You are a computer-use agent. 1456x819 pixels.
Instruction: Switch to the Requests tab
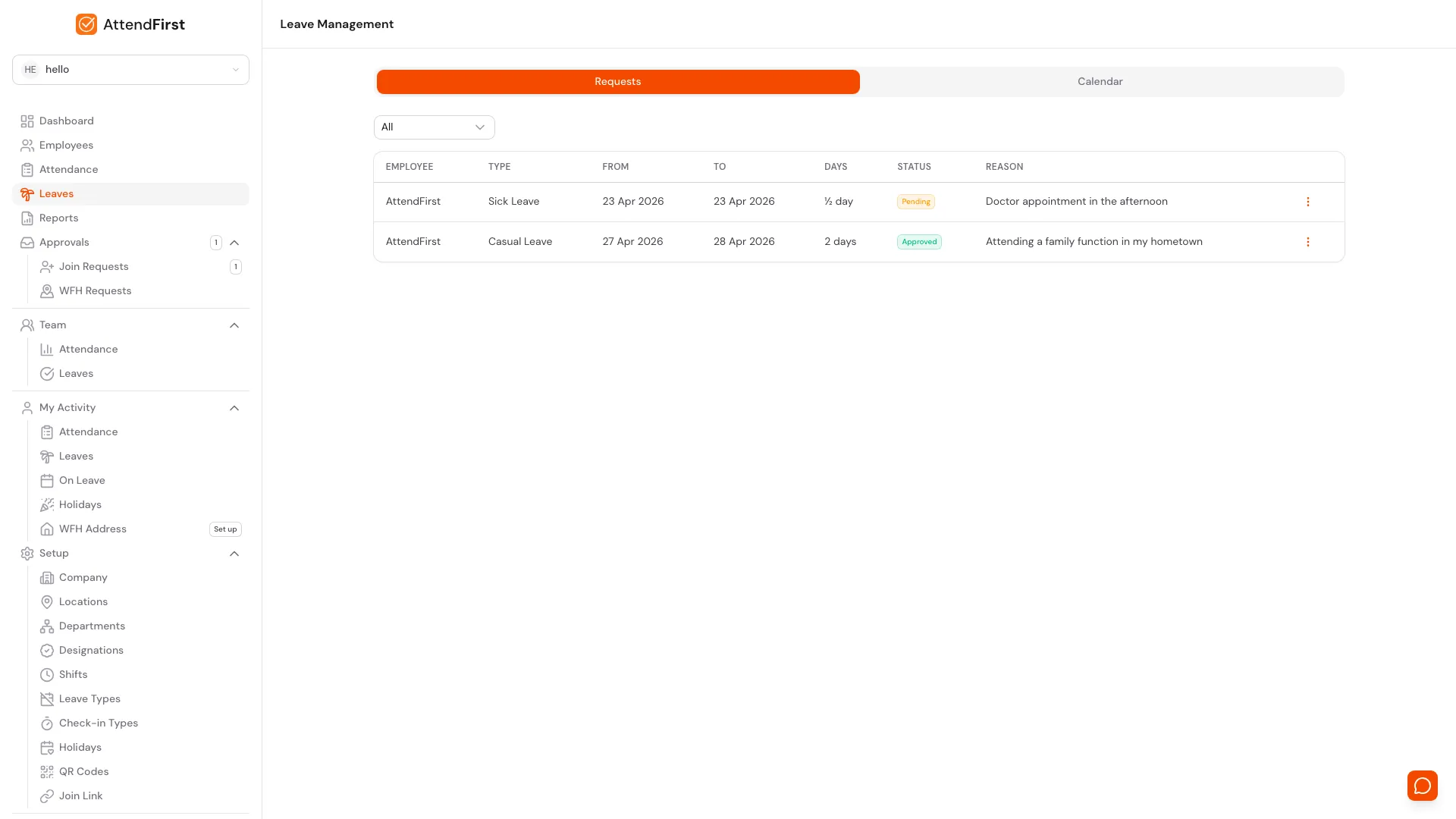click(x=618, y=82)
